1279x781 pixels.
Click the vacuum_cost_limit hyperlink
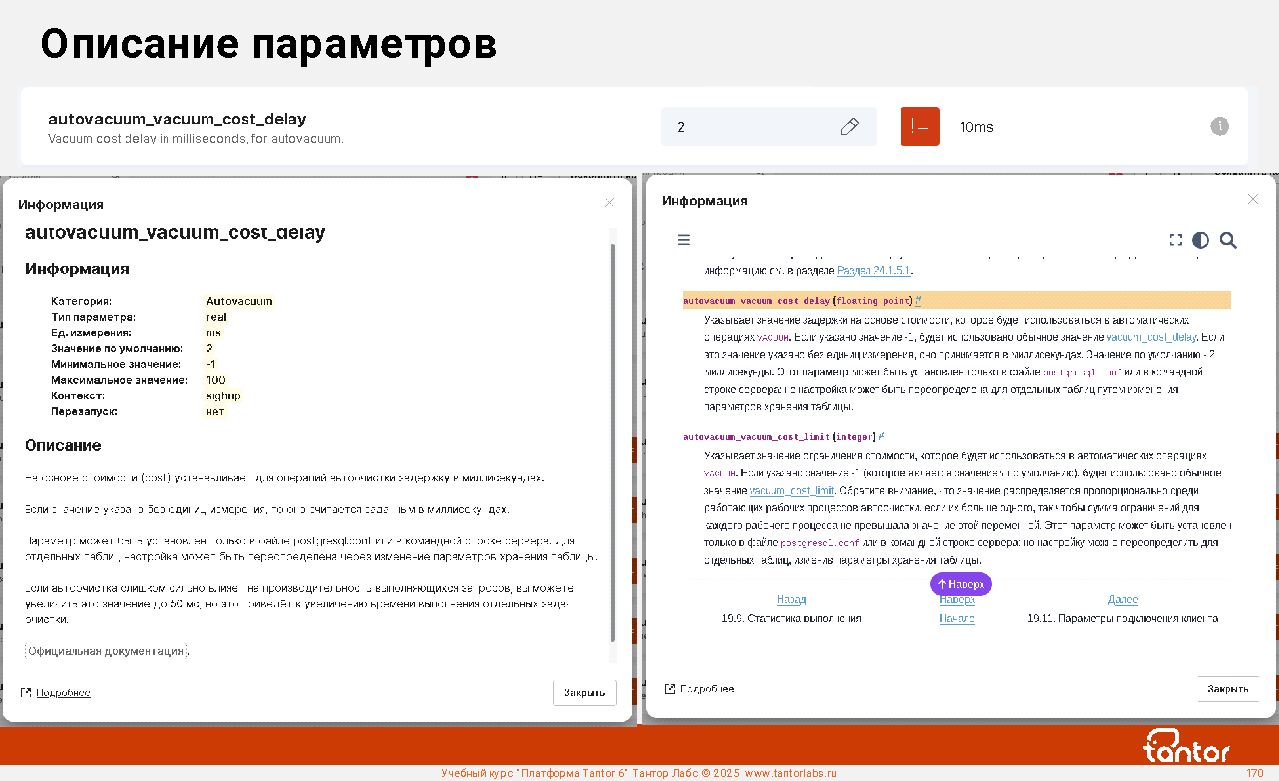(792, 491)
